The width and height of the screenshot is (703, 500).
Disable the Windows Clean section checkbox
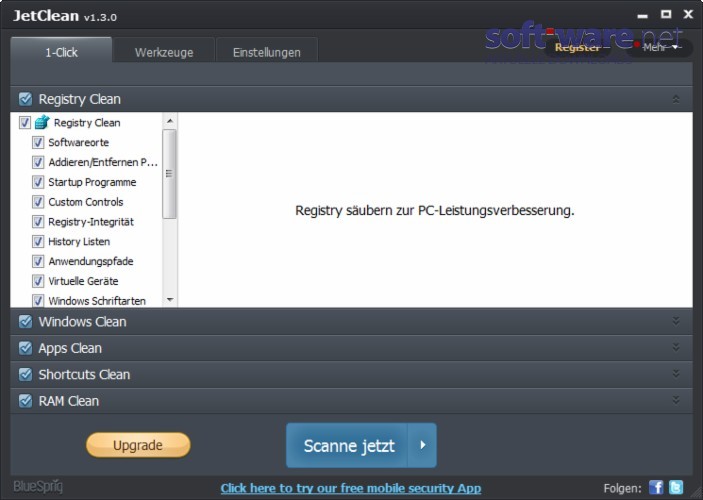(x=26, y=322)
